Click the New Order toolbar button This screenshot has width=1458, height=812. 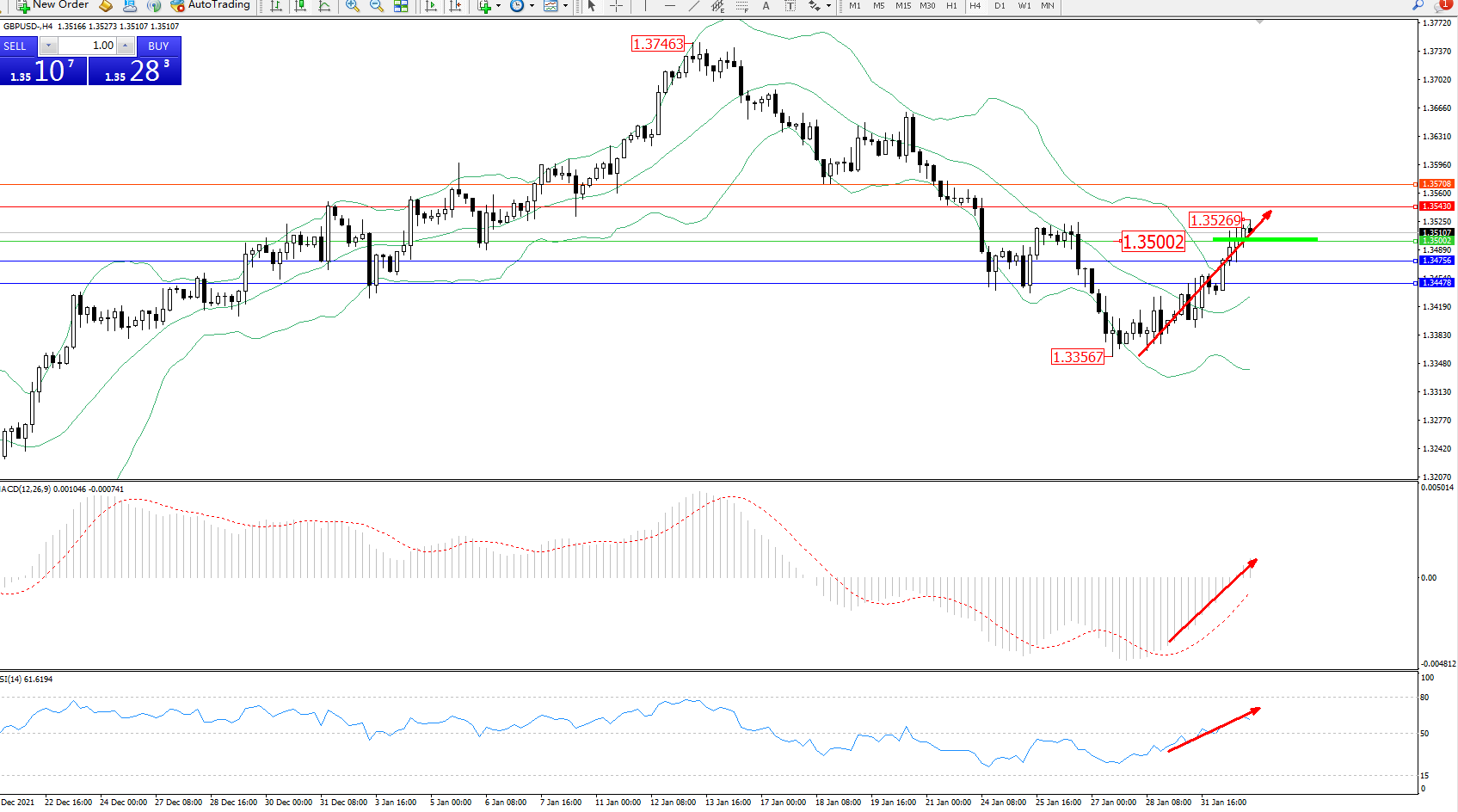(x=52, y=5)
